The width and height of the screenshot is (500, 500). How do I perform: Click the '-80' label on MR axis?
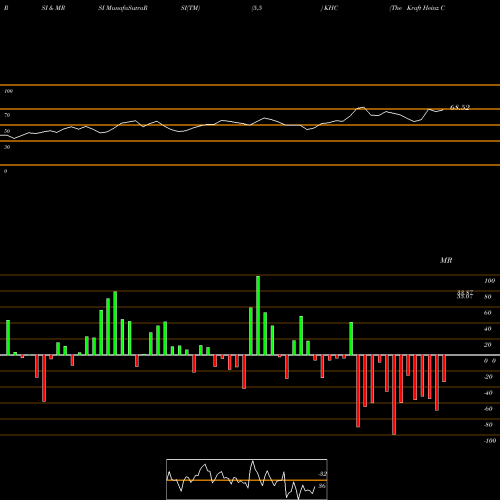click(488, 425)
